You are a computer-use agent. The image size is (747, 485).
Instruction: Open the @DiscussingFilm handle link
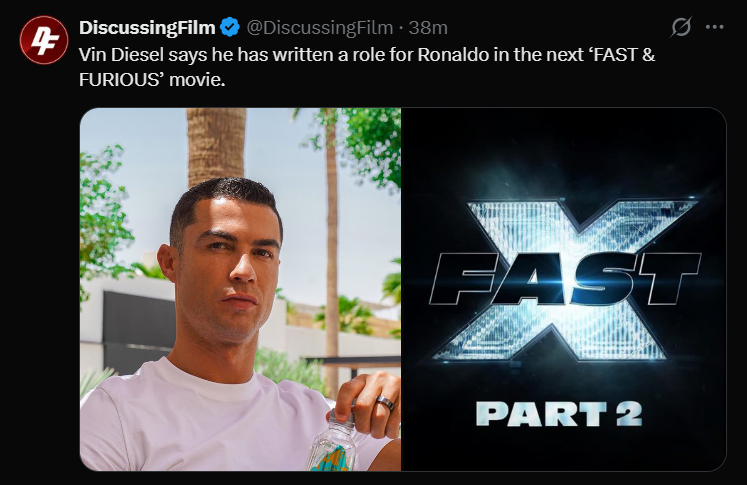click(319, 28)
